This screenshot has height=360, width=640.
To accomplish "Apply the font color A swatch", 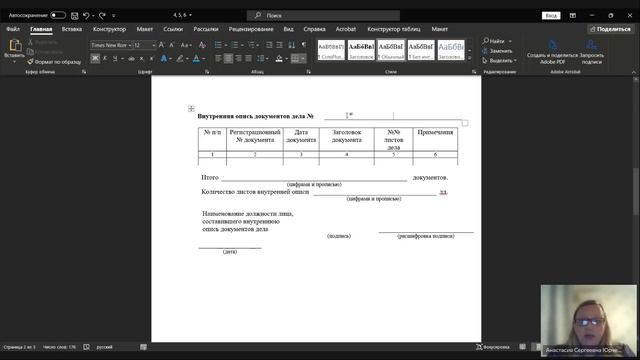I will tap(196, 59).
